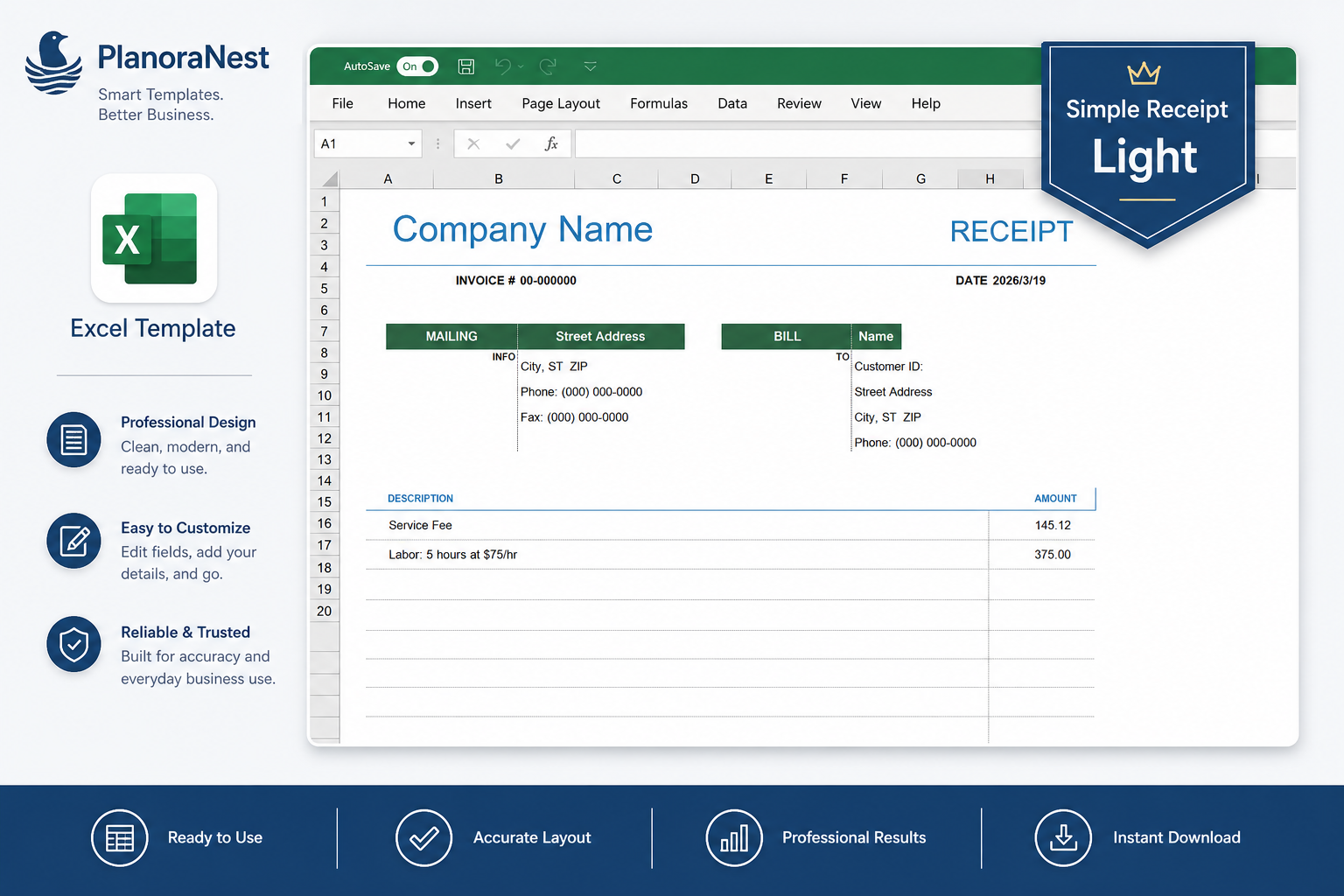Click the Instant Download arrow icon
This screenshot has width=1344, height=896.
tap(1063, 838)
